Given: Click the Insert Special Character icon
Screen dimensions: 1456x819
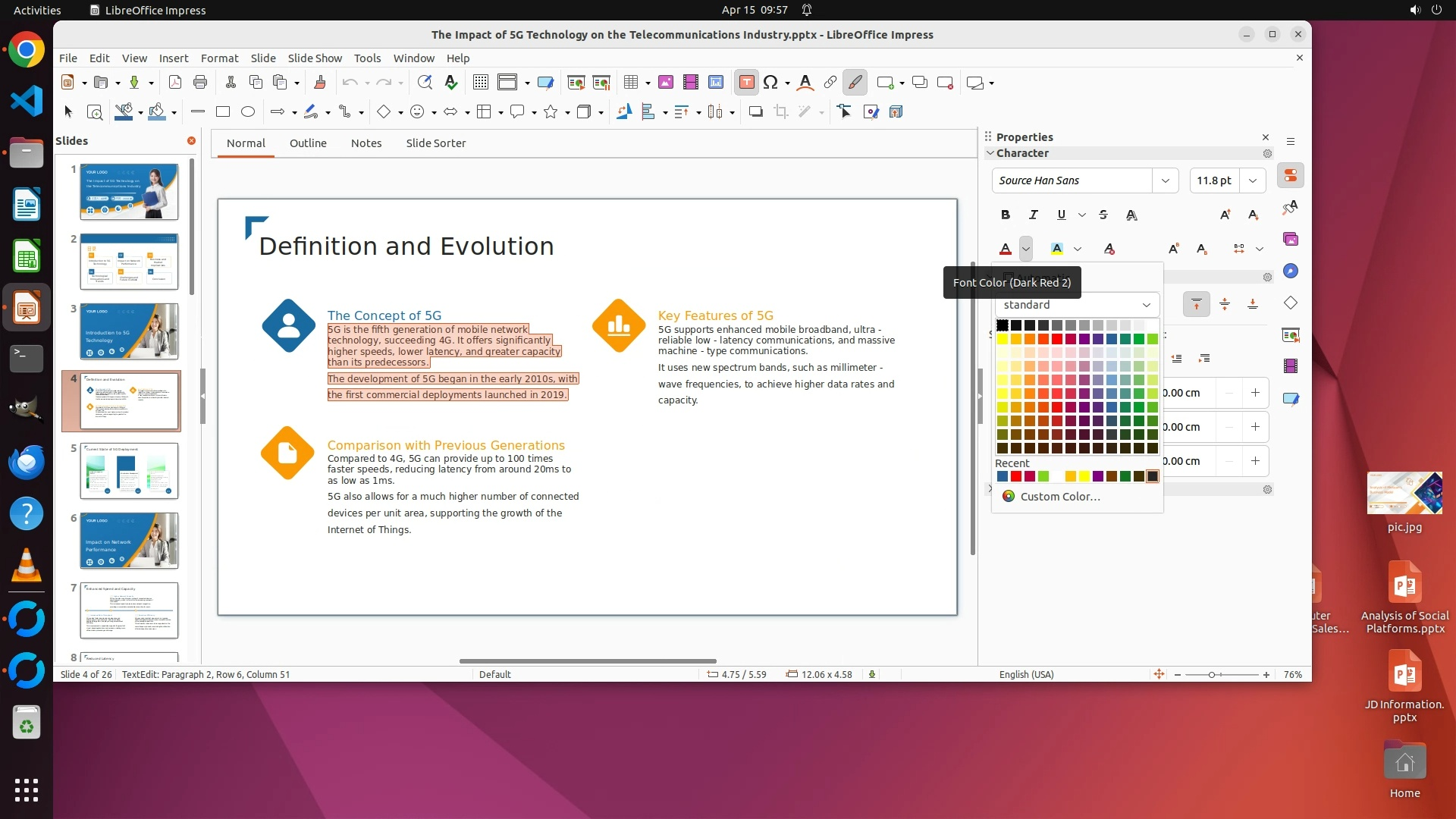Looking at the screenshot, I should pos(770,82).
